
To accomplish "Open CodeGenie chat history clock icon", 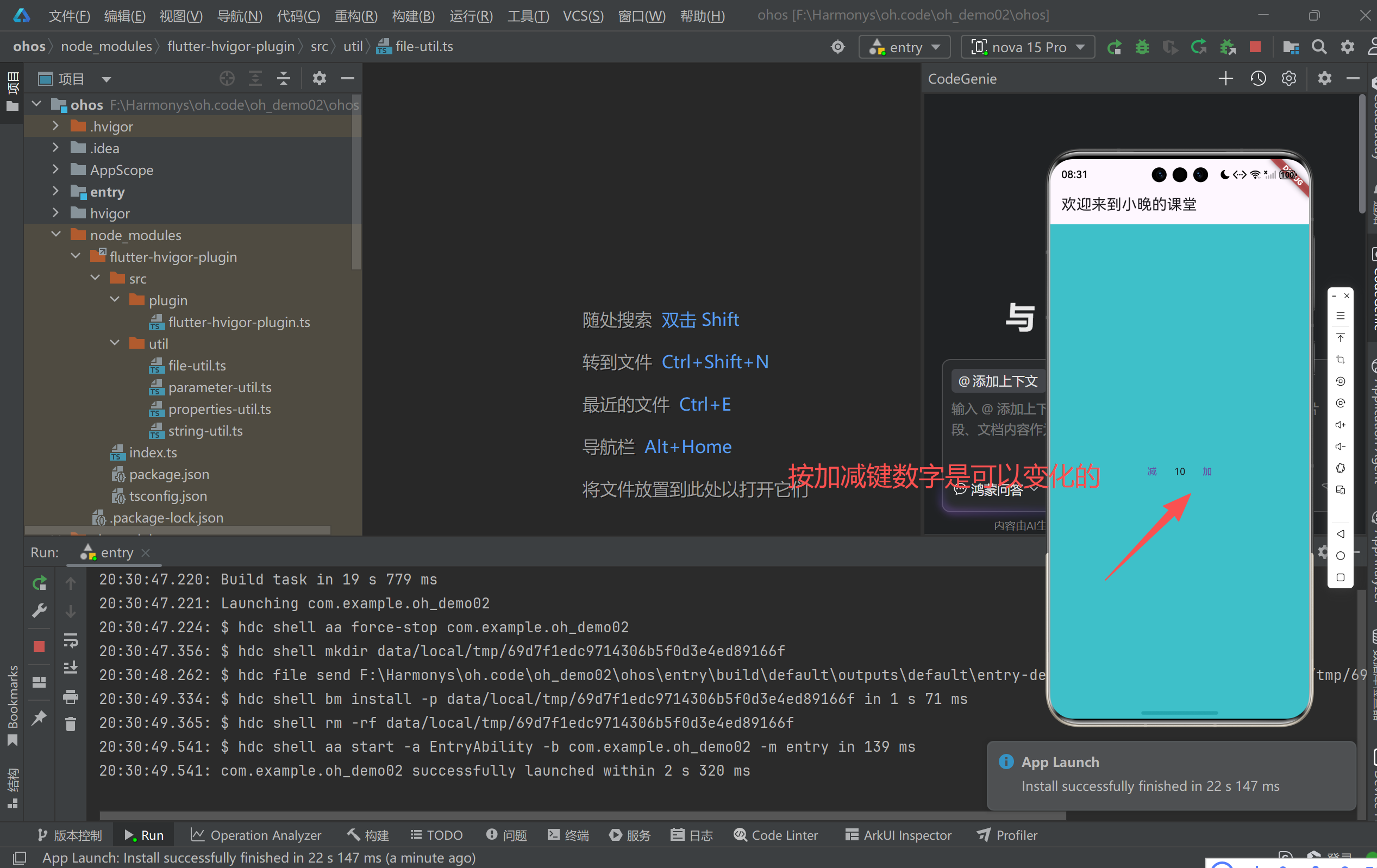I will (1257, 79).
